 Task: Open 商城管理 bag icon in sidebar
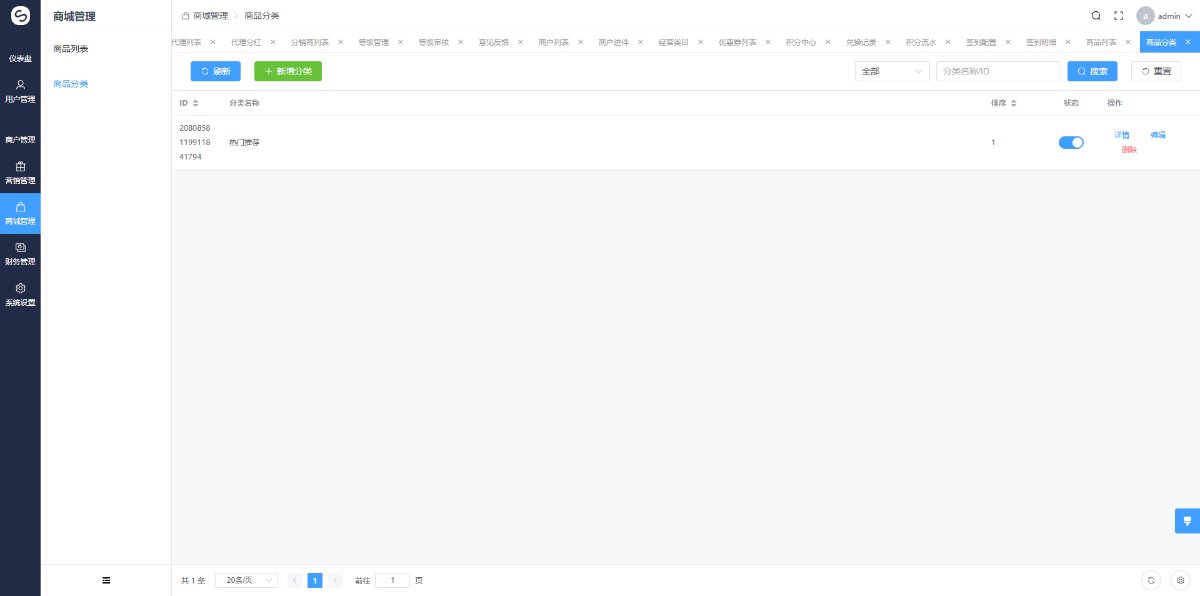click(20, 207)
